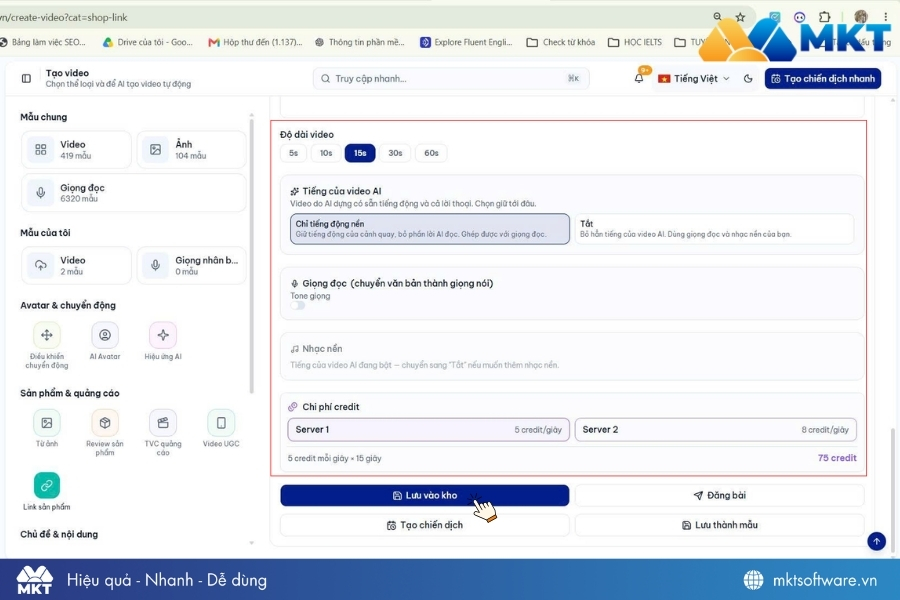Click the scroll-to-top arrow button
Screen dimensions: 900x600
(876, 541)
